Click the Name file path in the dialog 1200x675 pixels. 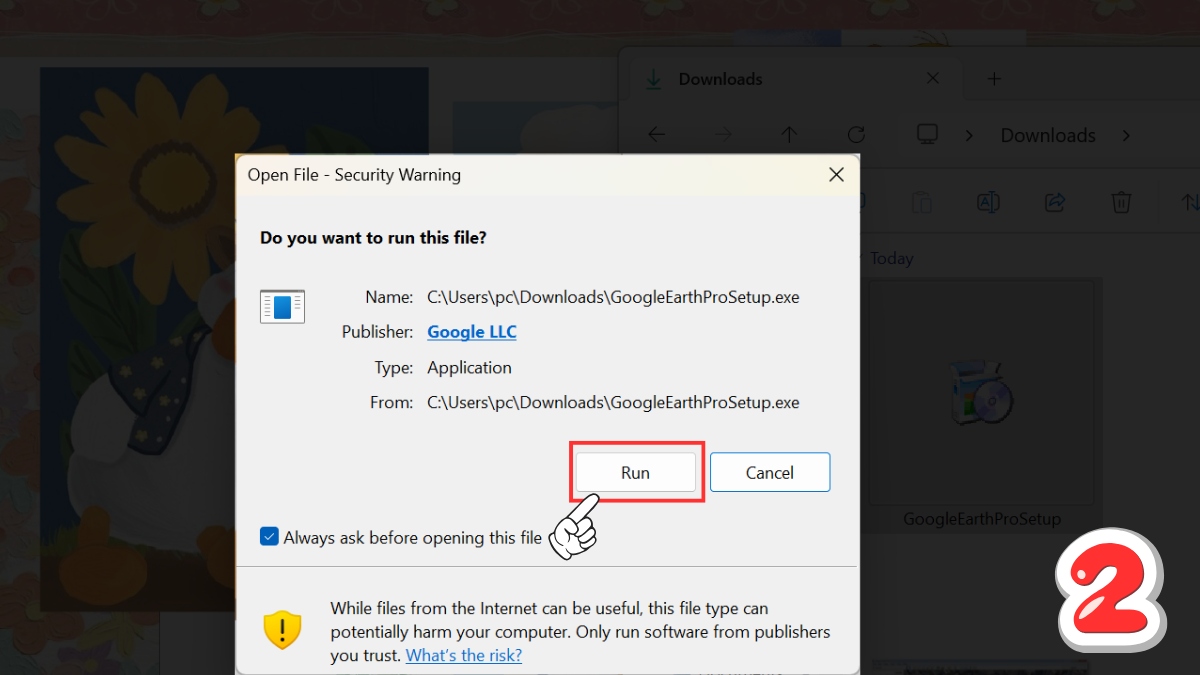click(x=613, y=297)
